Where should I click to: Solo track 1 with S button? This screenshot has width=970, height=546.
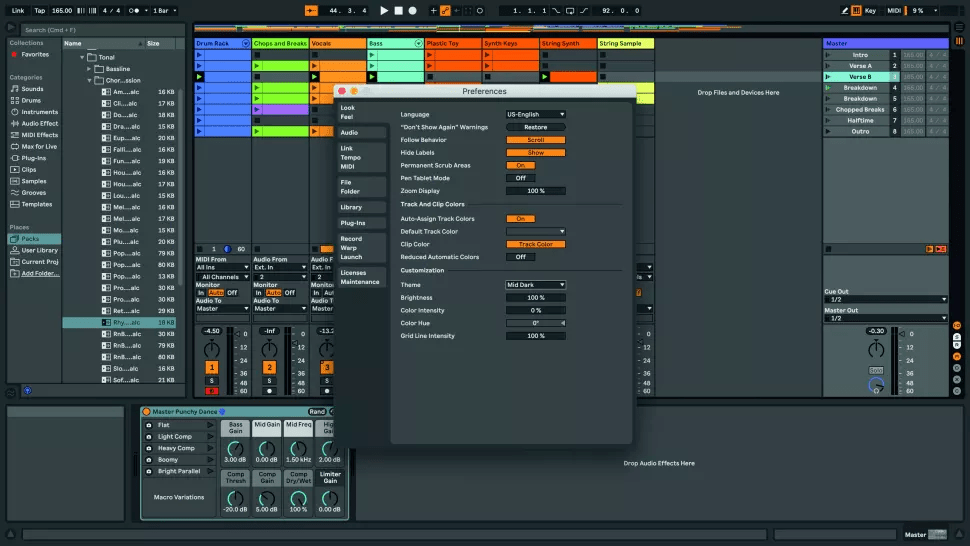[212, 380]
